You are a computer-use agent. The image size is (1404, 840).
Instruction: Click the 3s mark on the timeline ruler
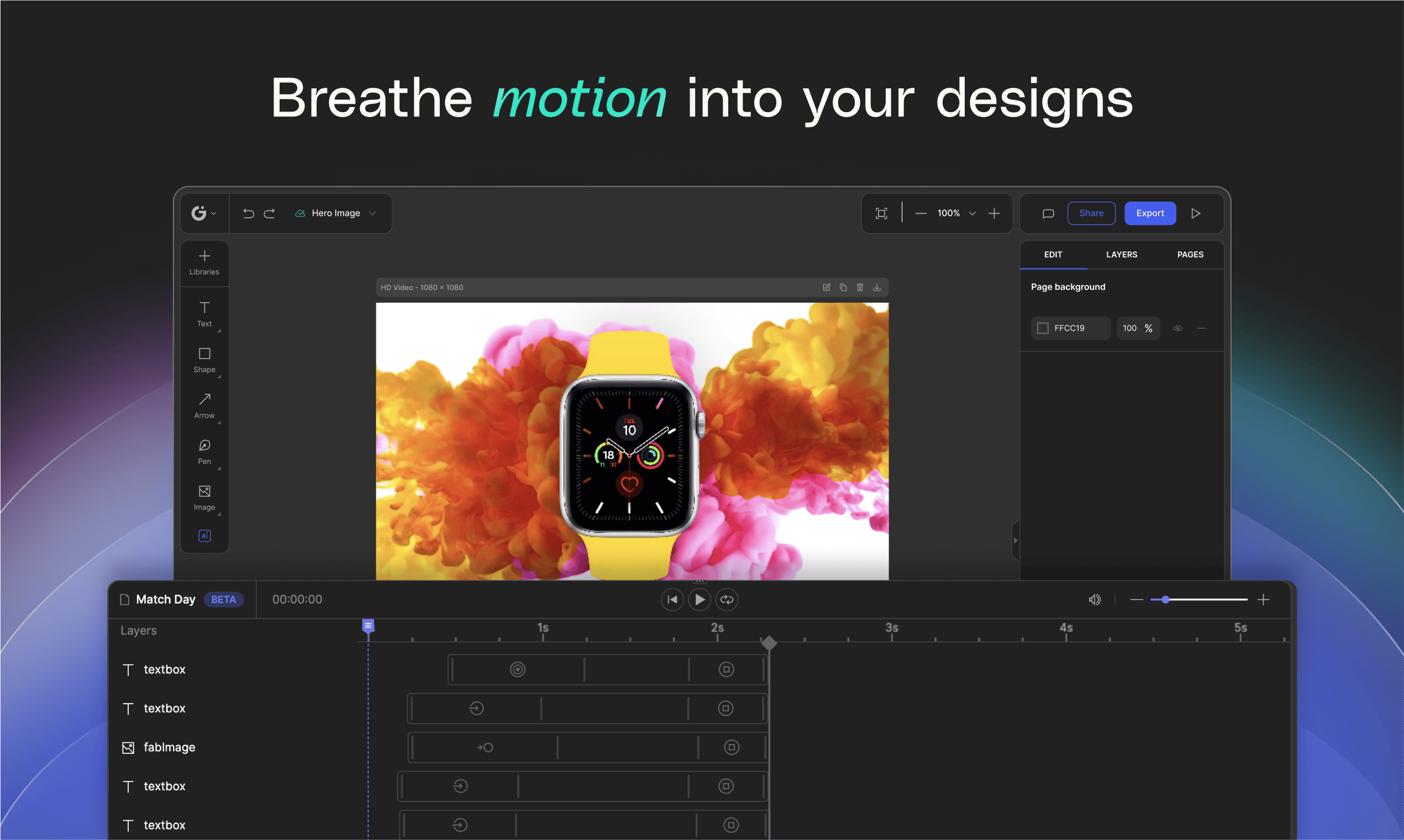(892, 628)
